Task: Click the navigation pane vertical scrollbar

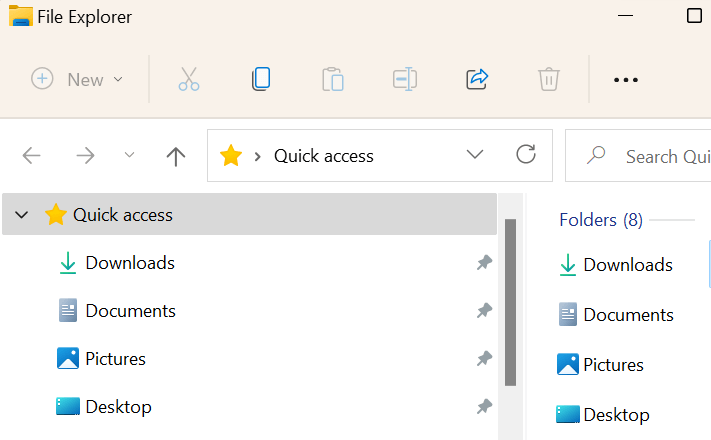Action: pos(510,302)
